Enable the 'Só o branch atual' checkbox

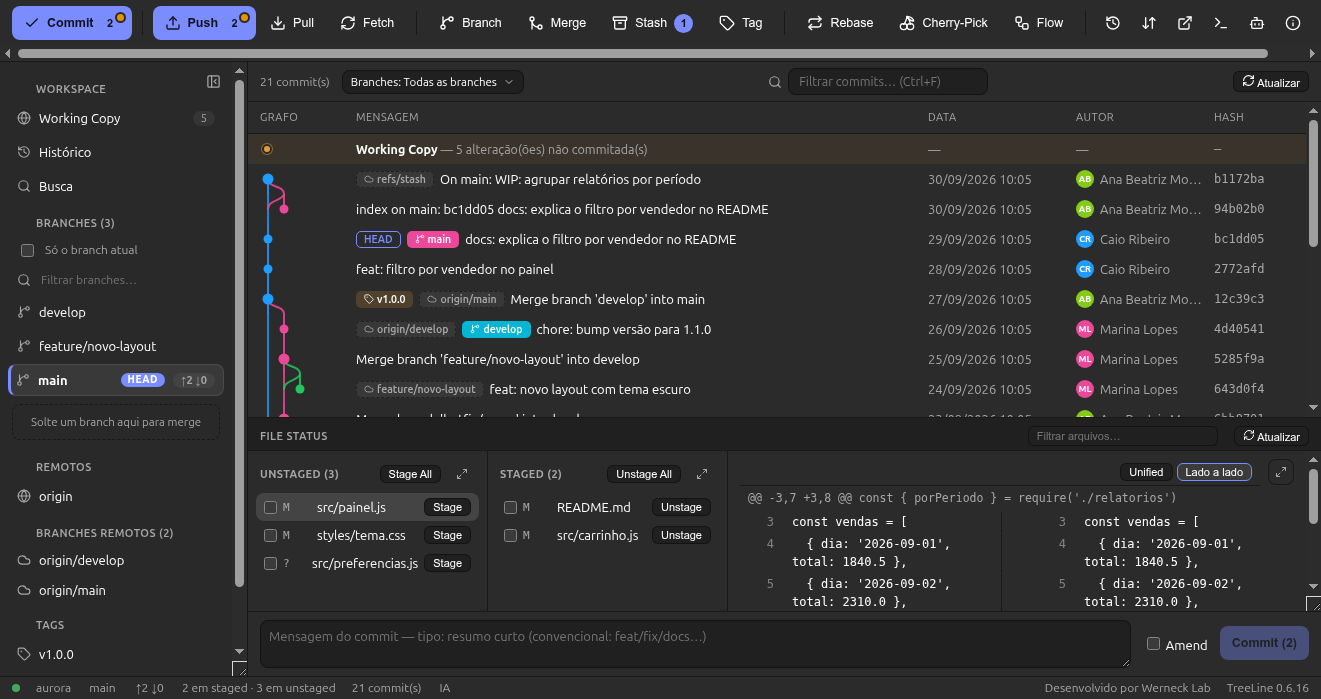(28, 250)
